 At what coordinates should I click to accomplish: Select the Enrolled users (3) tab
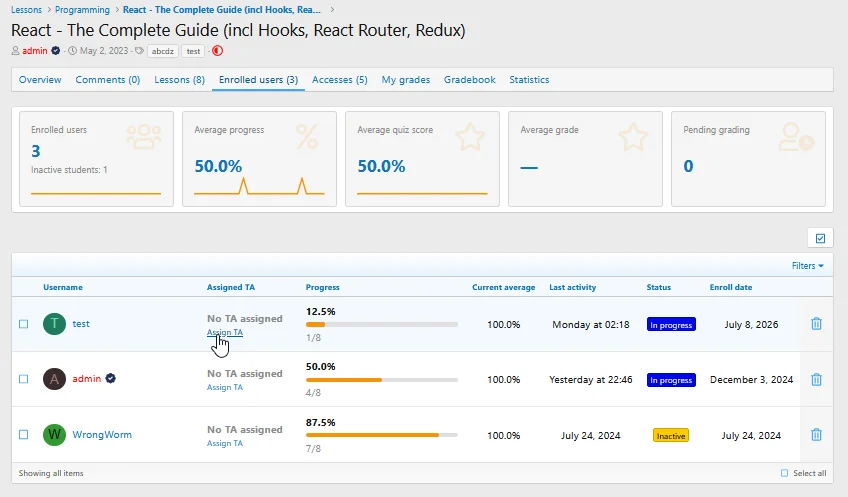(x=259, y=79)
